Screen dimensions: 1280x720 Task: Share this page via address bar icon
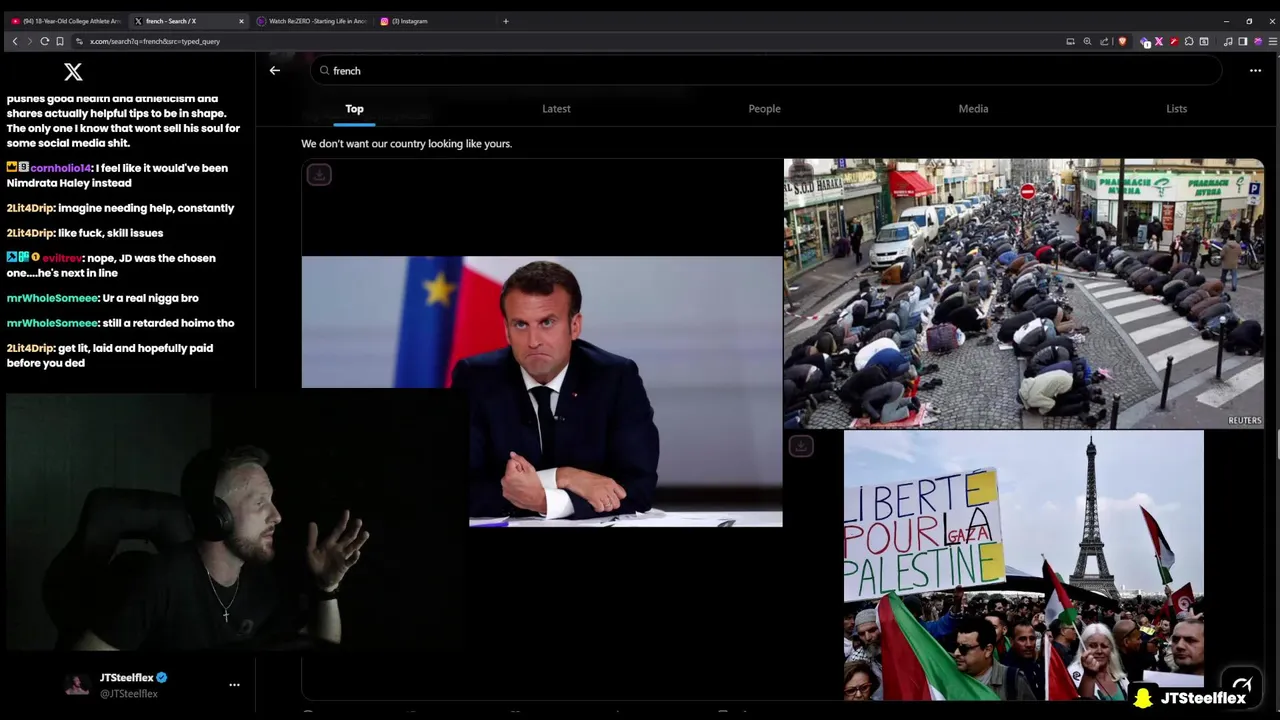click(x=1104, y=41)
